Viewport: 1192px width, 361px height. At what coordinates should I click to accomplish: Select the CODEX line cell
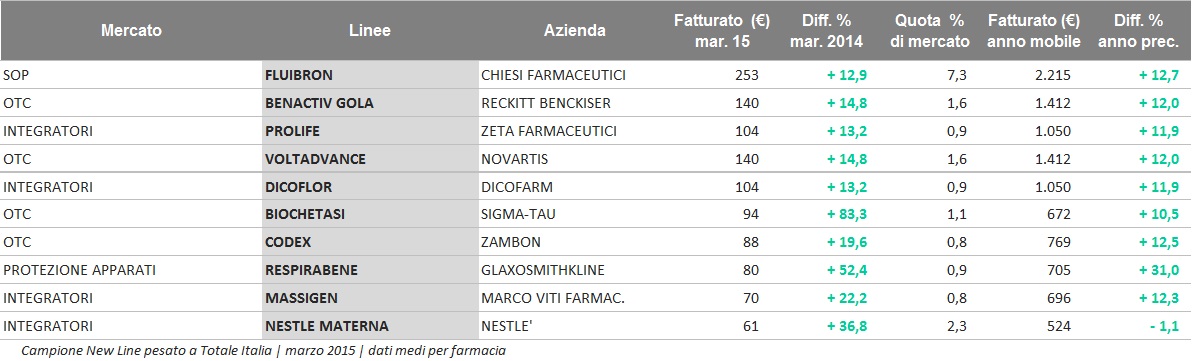[x=369, y=242]
